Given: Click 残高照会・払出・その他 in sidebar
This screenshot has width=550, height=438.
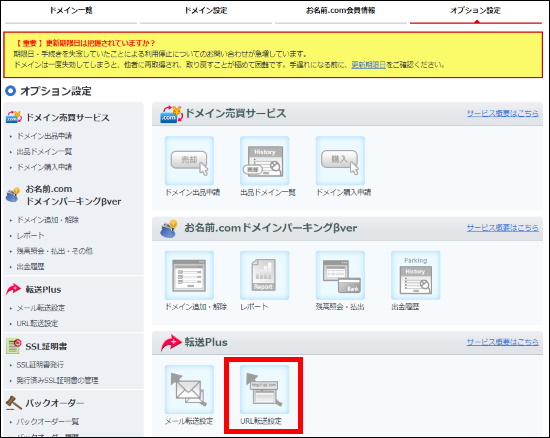Looking at the screenshot, I should pyautogui.click(x=55, y=251).
